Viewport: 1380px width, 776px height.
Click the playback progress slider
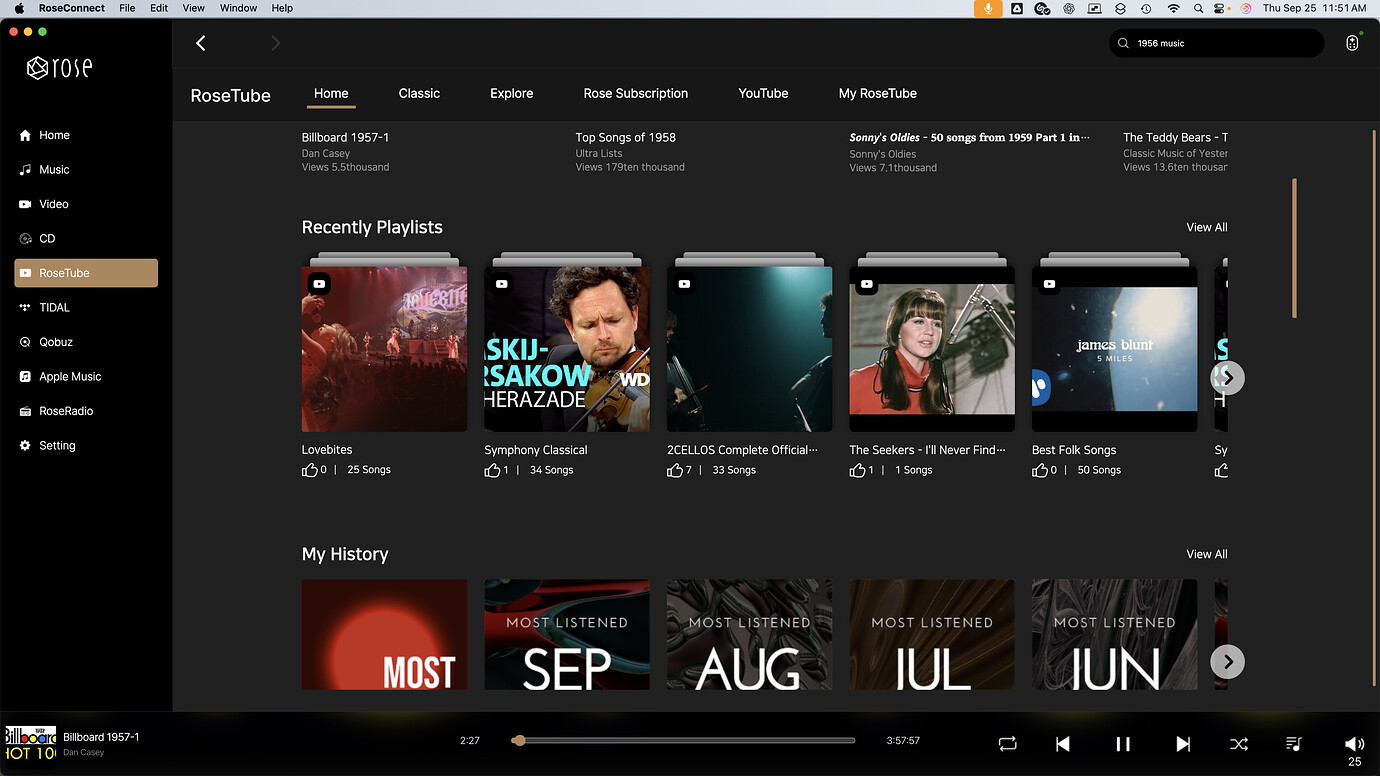point(685,741)
